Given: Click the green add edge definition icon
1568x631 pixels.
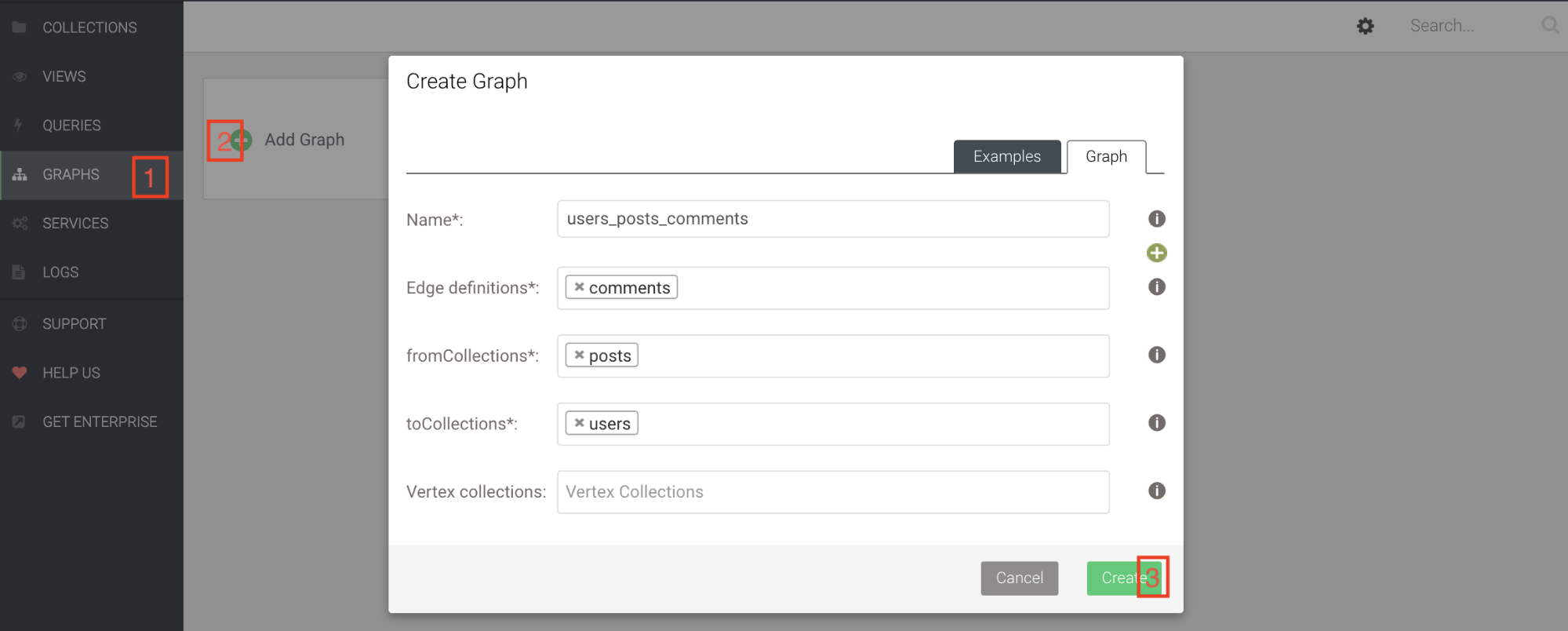Looking at the screenshot, I should coord(1156,253).
